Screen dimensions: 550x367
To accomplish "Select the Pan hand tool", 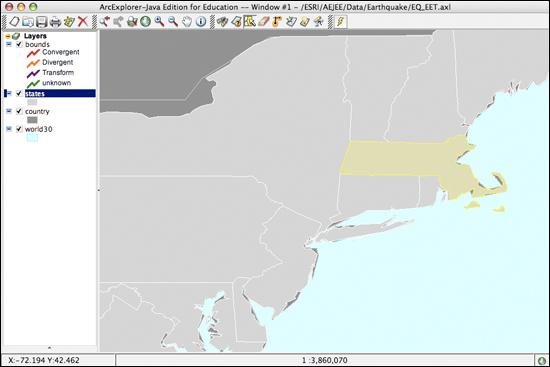I will (187, 22).
